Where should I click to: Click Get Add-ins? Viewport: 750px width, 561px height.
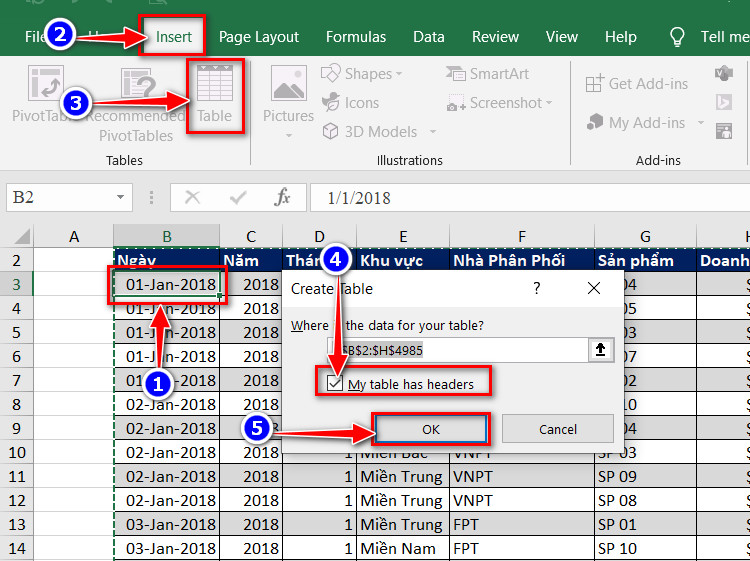coord(637,84)
